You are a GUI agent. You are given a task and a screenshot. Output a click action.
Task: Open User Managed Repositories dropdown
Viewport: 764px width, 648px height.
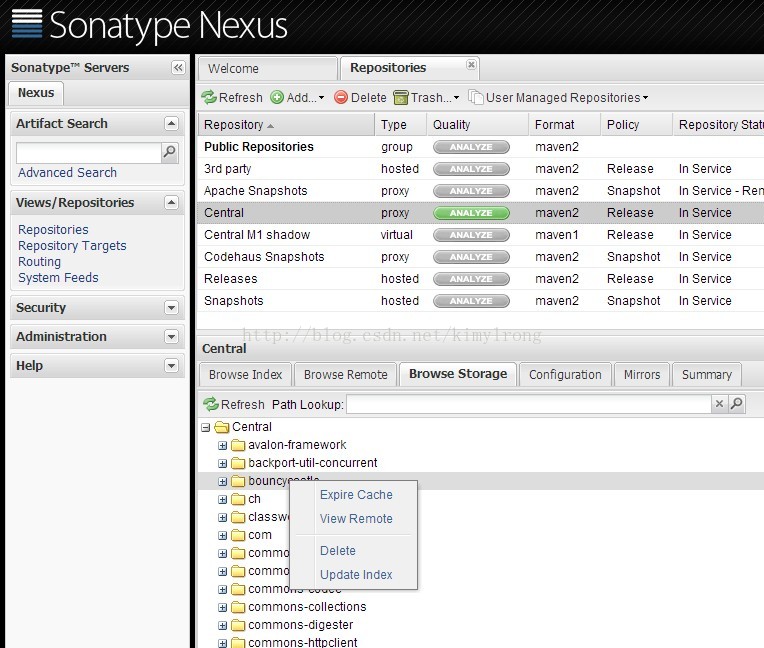pos(558,97)
